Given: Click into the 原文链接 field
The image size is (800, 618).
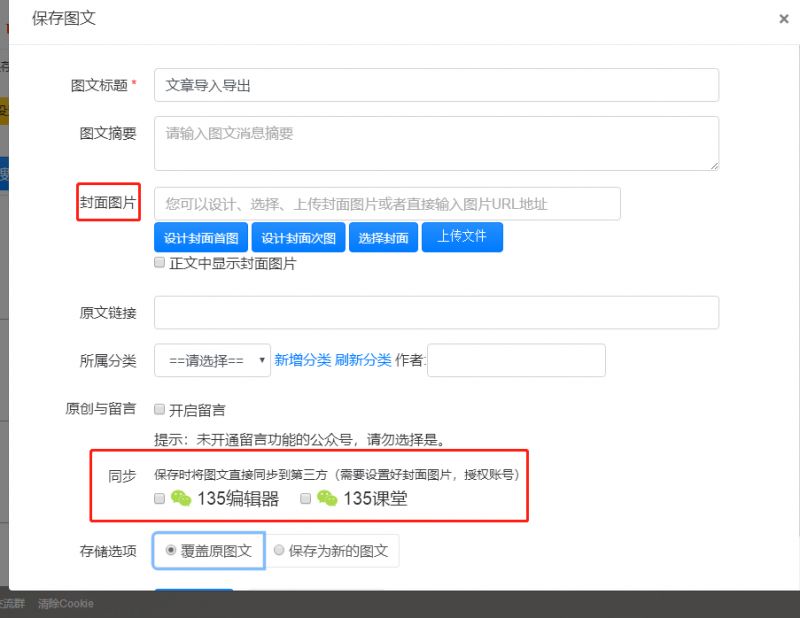Looking at the screenshot, I should (437, 312).
